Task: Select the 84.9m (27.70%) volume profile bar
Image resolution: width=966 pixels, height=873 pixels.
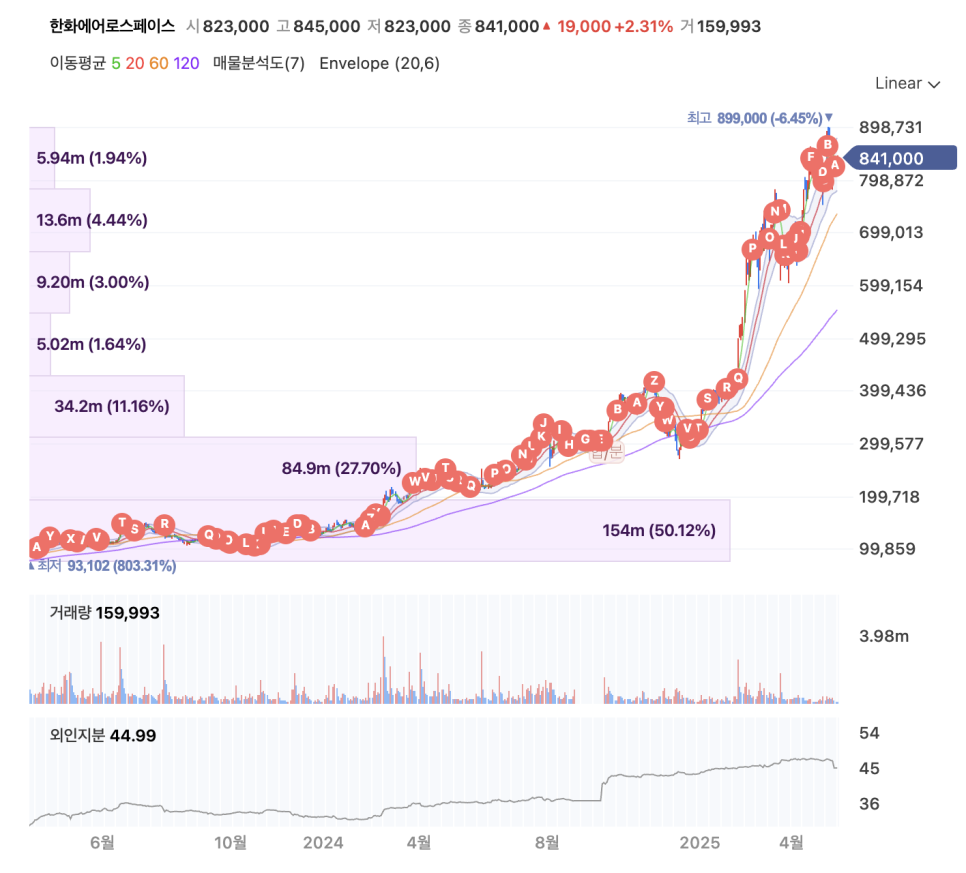Action: click(x=222, y=468)
